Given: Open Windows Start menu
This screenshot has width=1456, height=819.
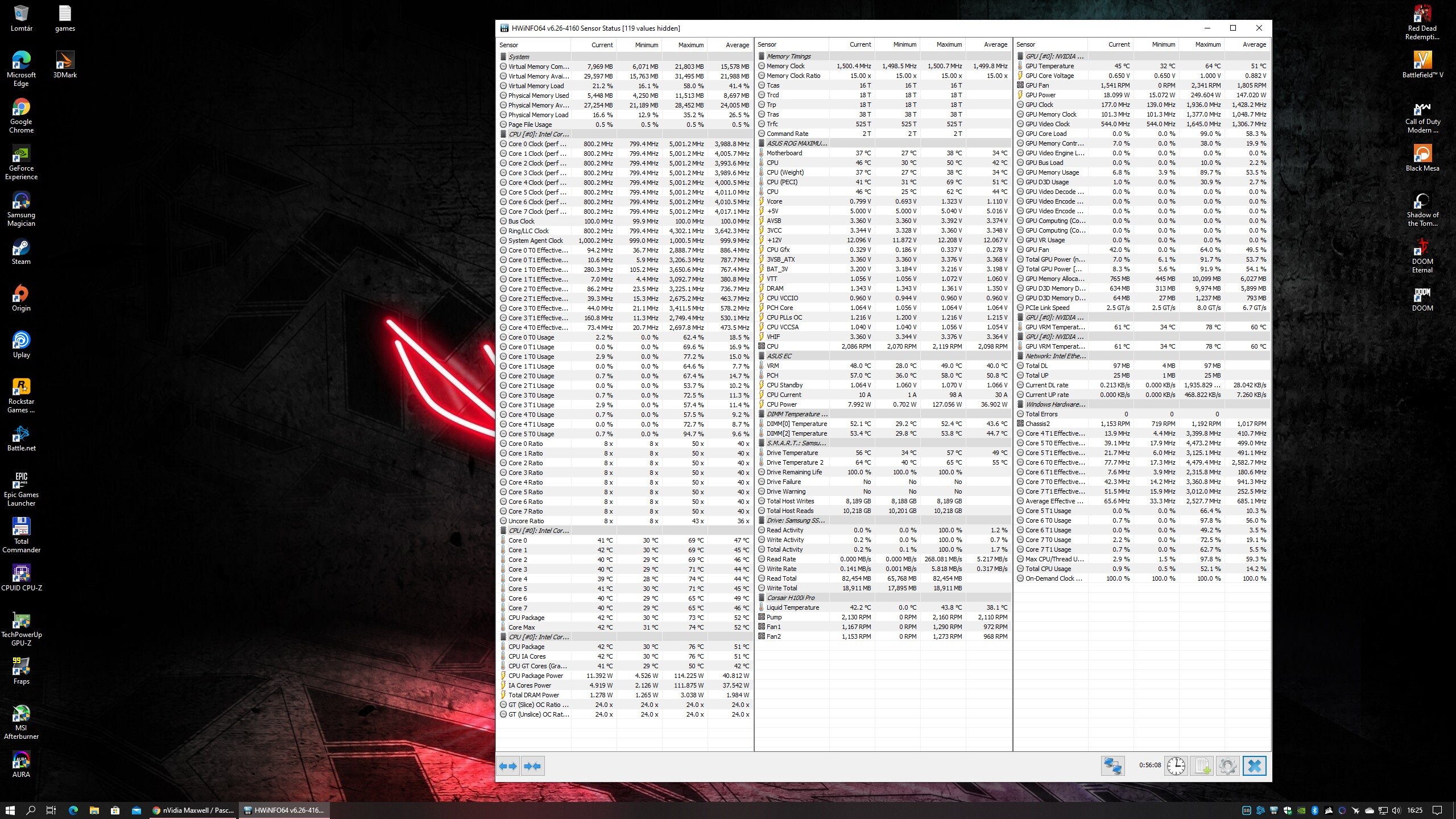Looking at the screenshot, I should pyautogui.click(x=10, y=810).
